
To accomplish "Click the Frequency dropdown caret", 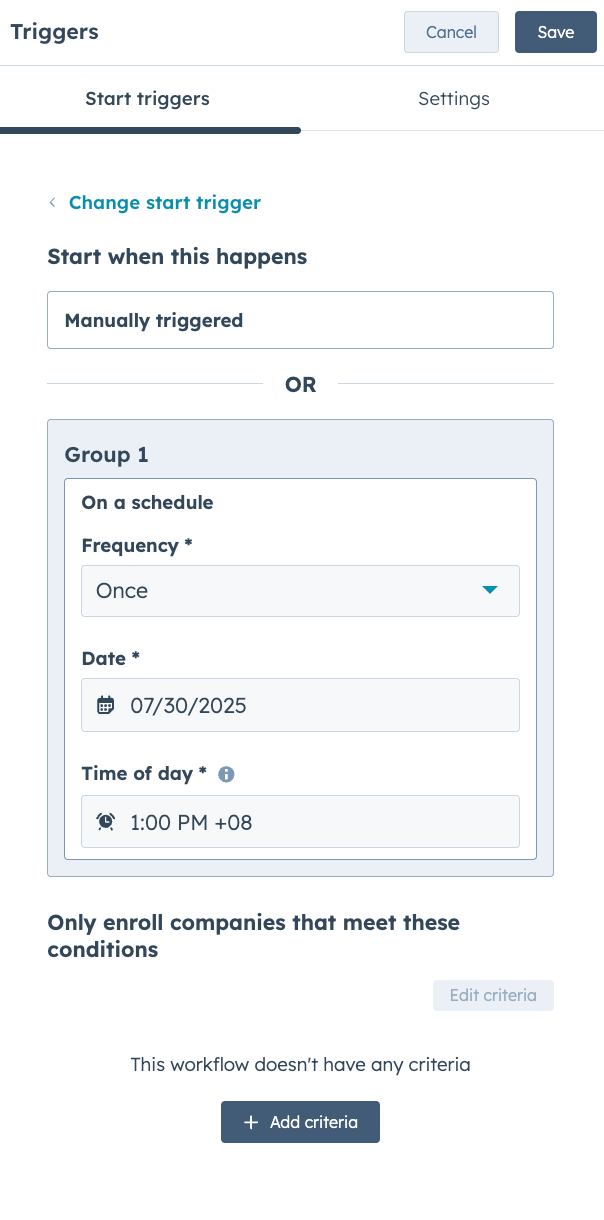I will [x=490, y=591].
